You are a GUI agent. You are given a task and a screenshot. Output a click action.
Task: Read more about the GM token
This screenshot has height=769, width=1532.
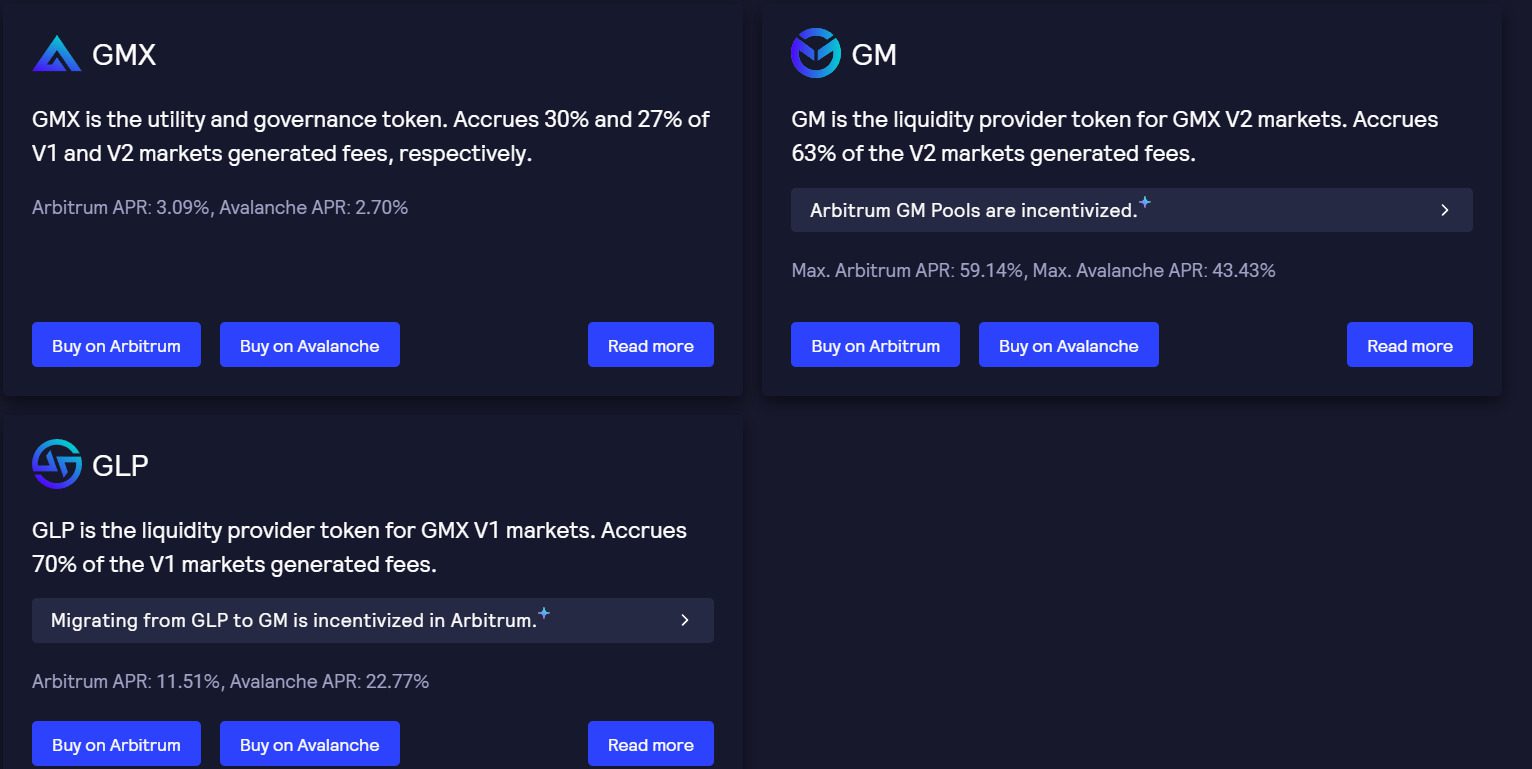click(x=1409, y=345)
